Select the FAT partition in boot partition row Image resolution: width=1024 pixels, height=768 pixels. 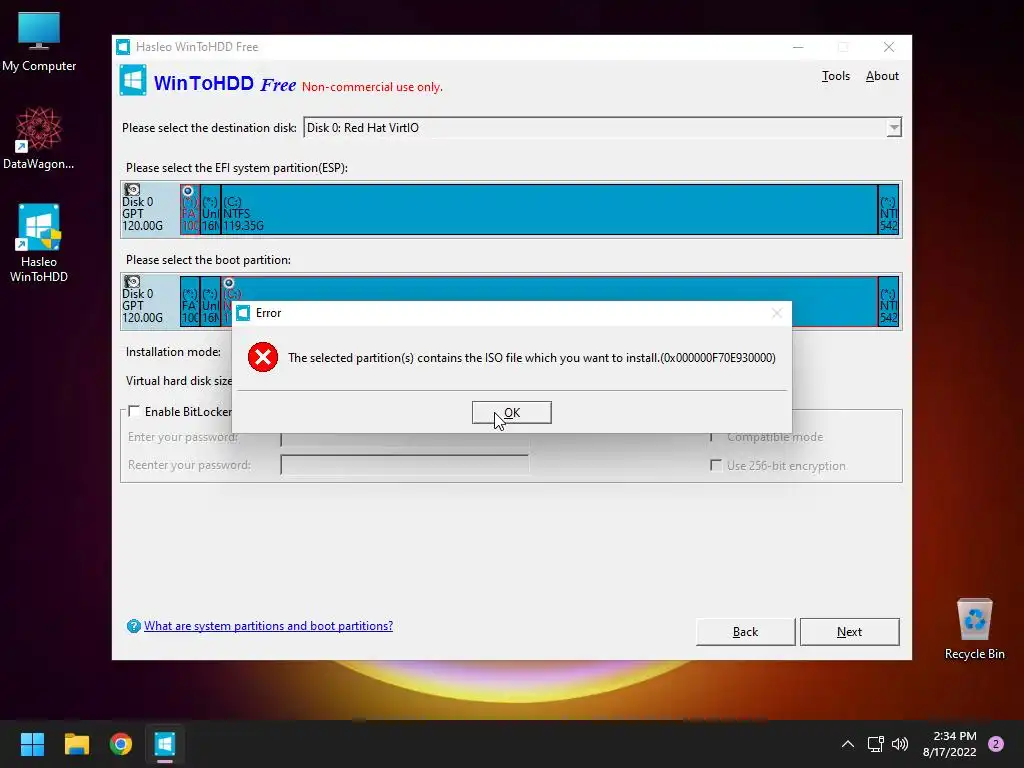pyautogui.click(x=190, y=301)
